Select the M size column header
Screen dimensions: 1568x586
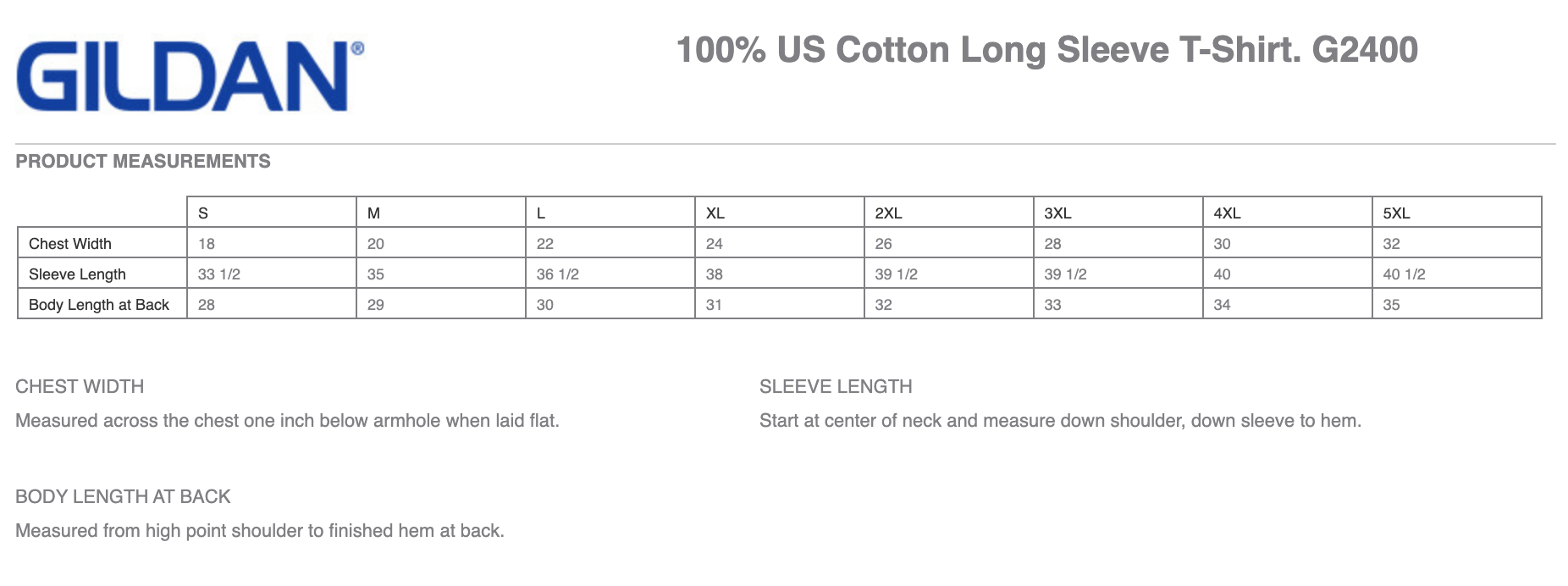click(x=441, y=213)
